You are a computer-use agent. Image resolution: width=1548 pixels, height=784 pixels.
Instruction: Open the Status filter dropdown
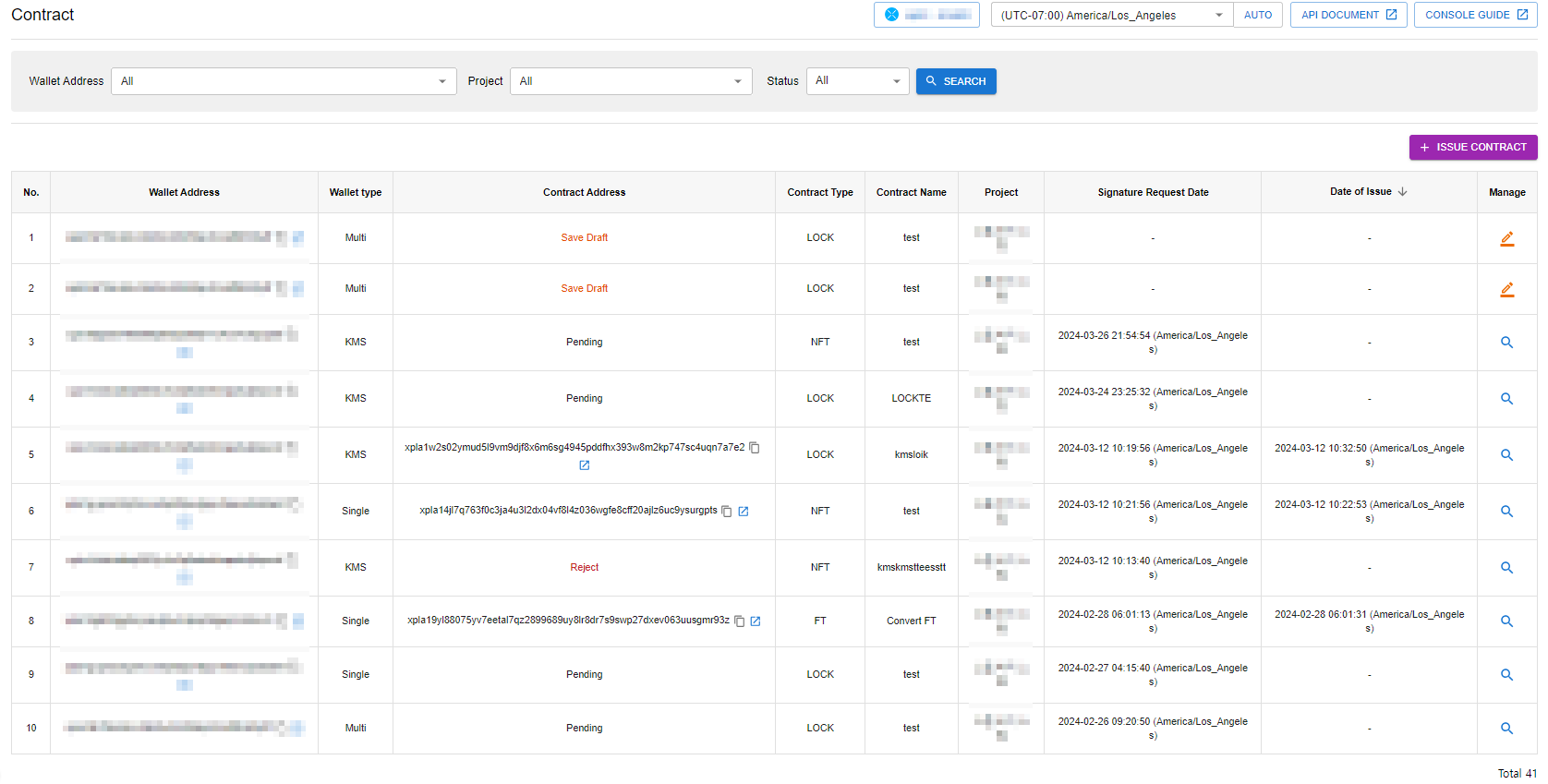coord(858,81)
